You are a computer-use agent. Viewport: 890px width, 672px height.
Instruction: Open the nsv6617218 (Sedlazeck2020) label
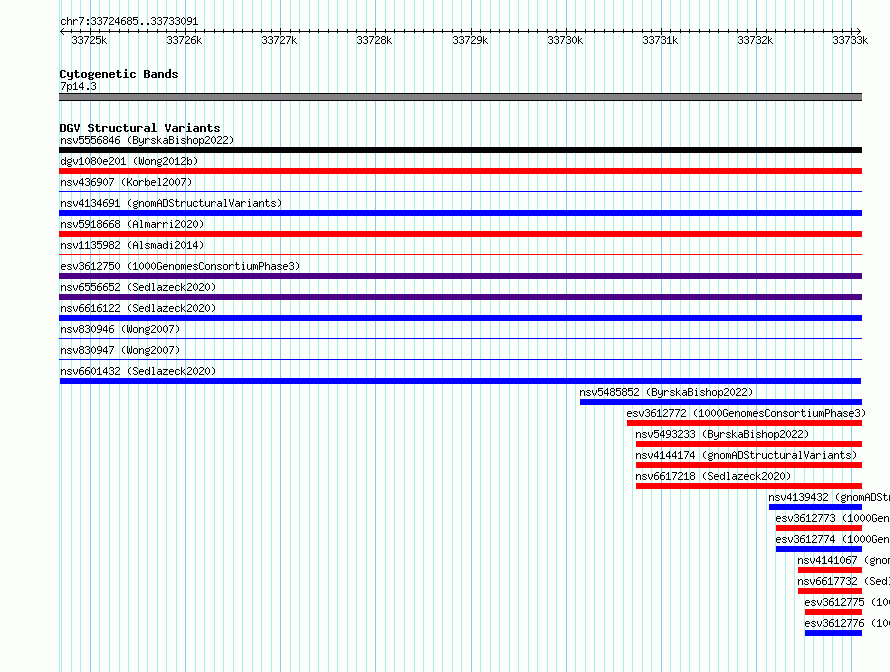tap(713, 476)
